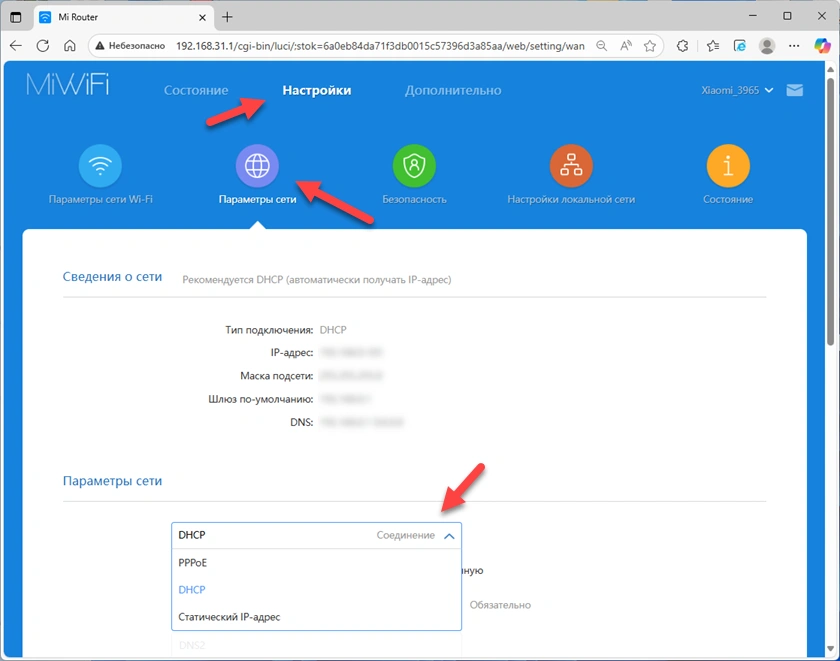
Task: Switch to the Состояние top tab
Action: coord(196,91)
